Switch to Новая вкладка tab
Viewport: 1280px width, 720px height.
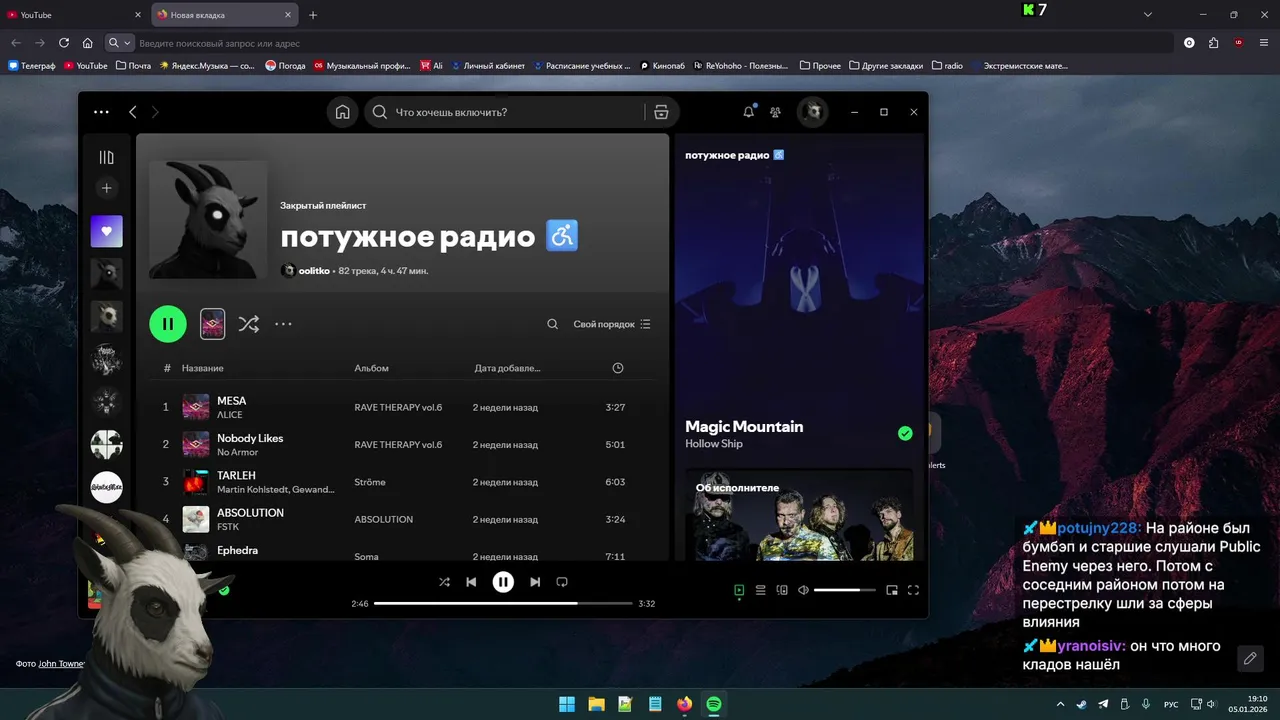[x=222, y=15]
